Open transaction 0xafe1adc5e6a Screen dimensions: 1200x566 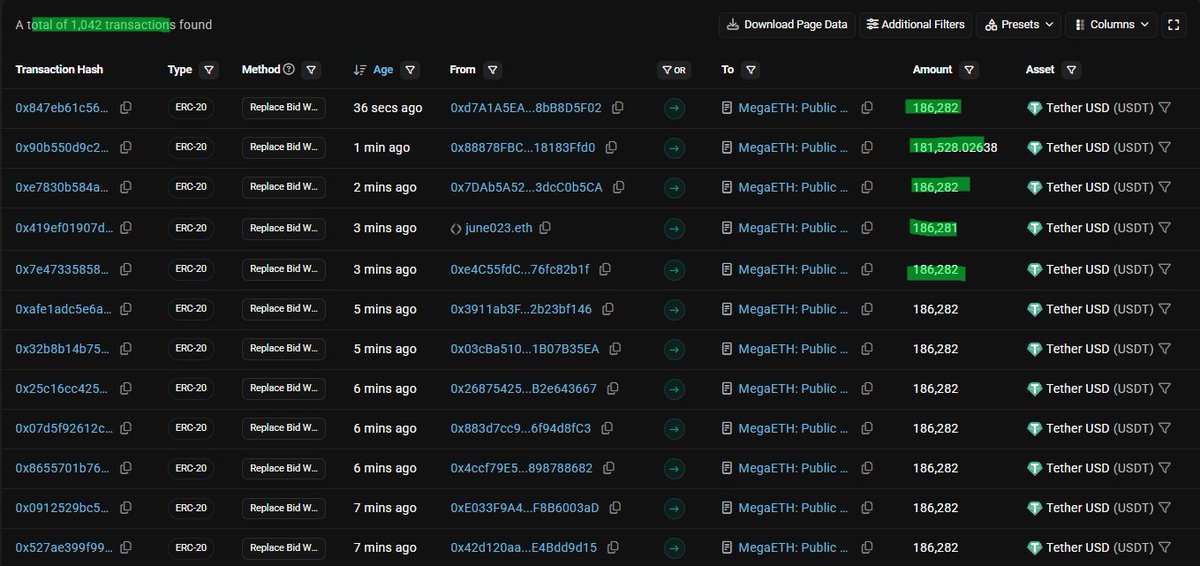click(63, 309)
